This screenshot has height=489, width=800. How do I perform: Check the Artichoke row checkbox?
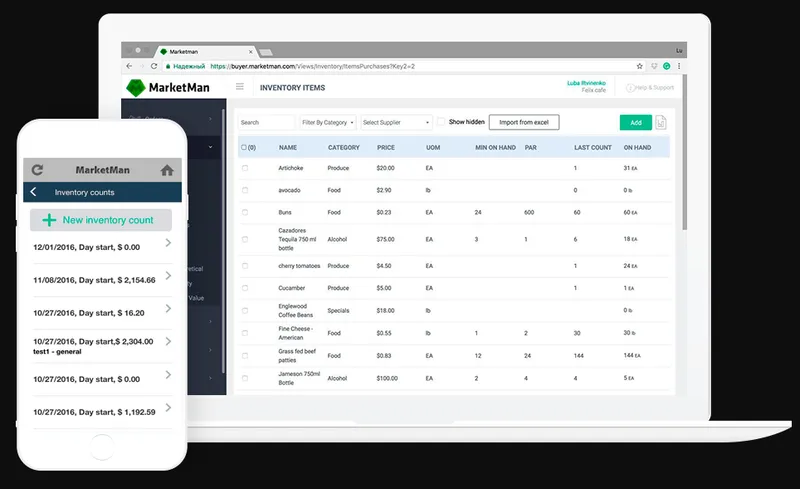pos(245,168)
